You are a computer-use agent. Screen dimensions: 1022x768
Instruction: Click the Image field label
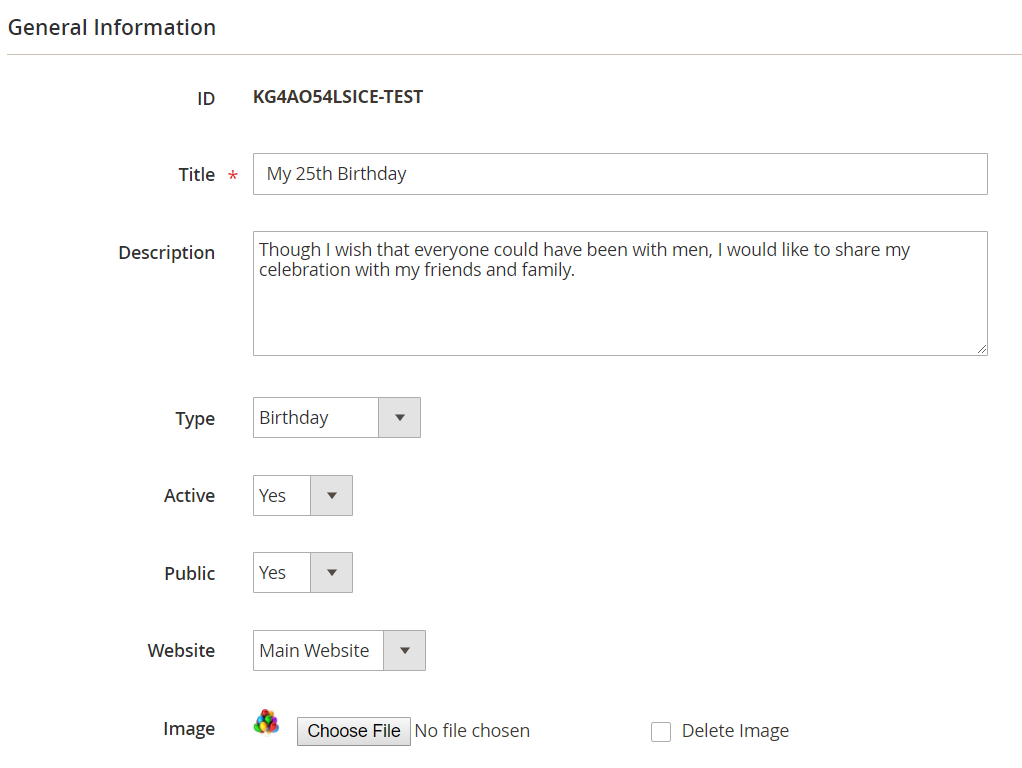[189, 729]
